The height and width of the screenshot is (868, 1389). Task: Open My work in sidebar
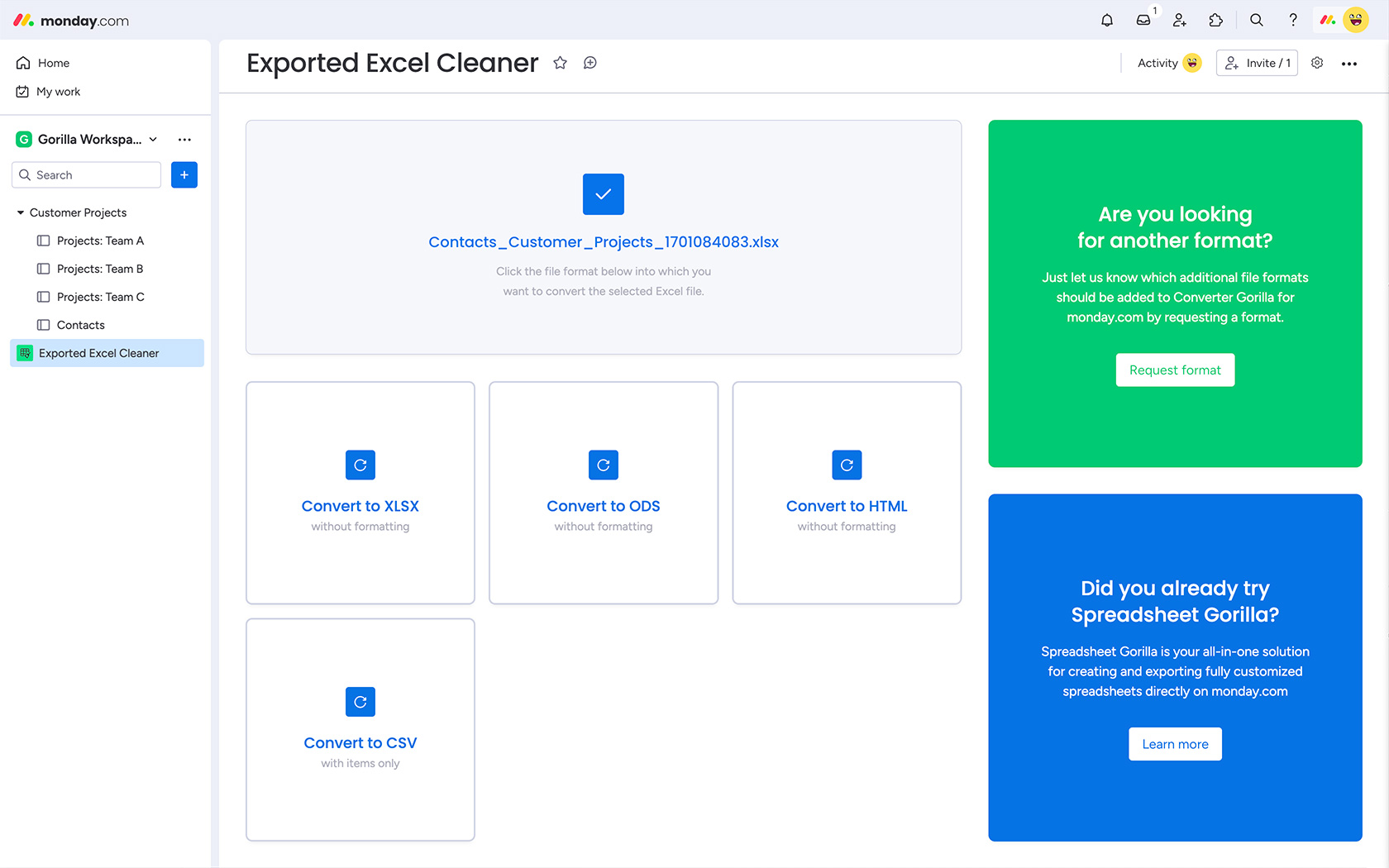58,92
